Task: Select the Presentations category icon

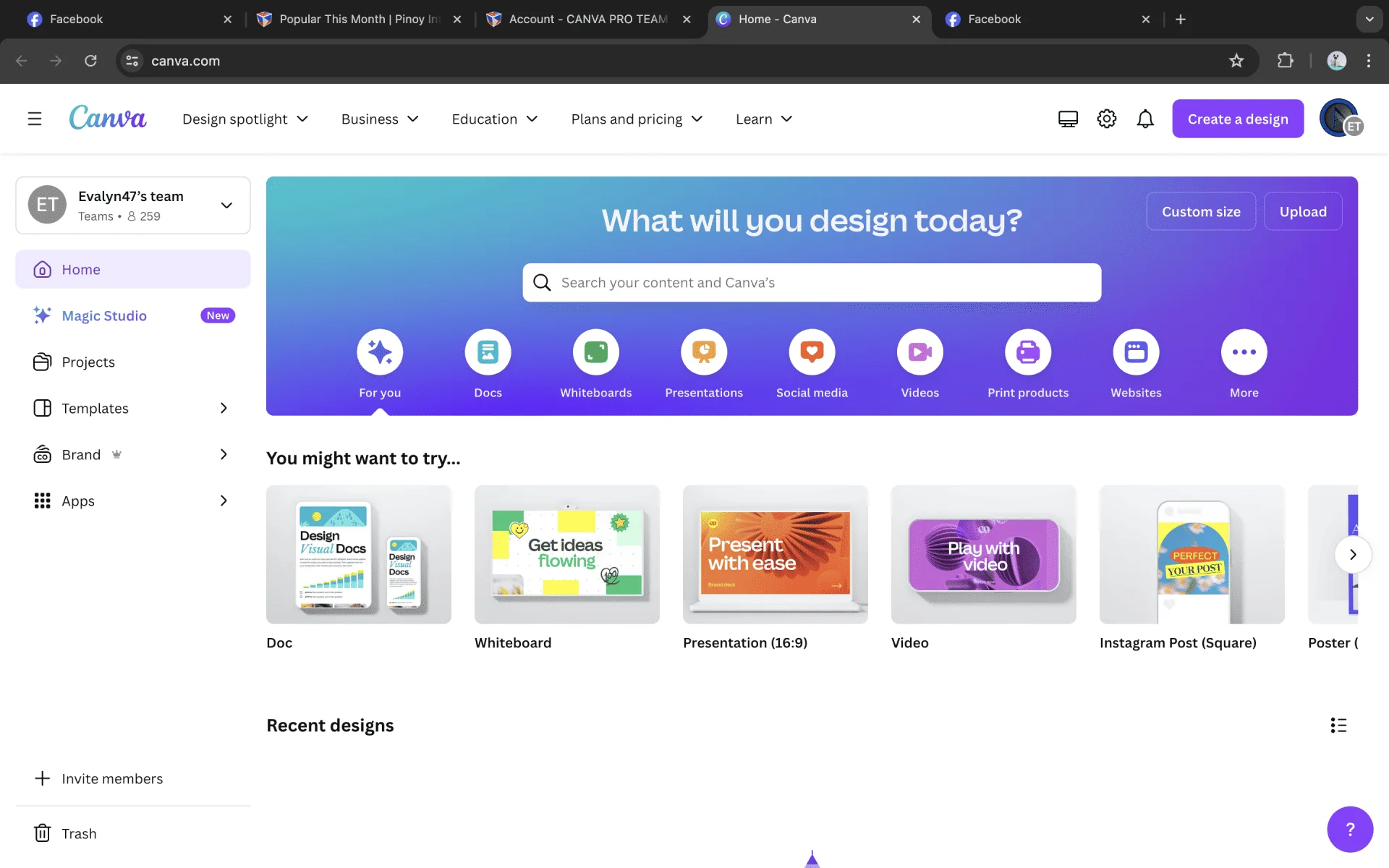Action: pos(704,352)
